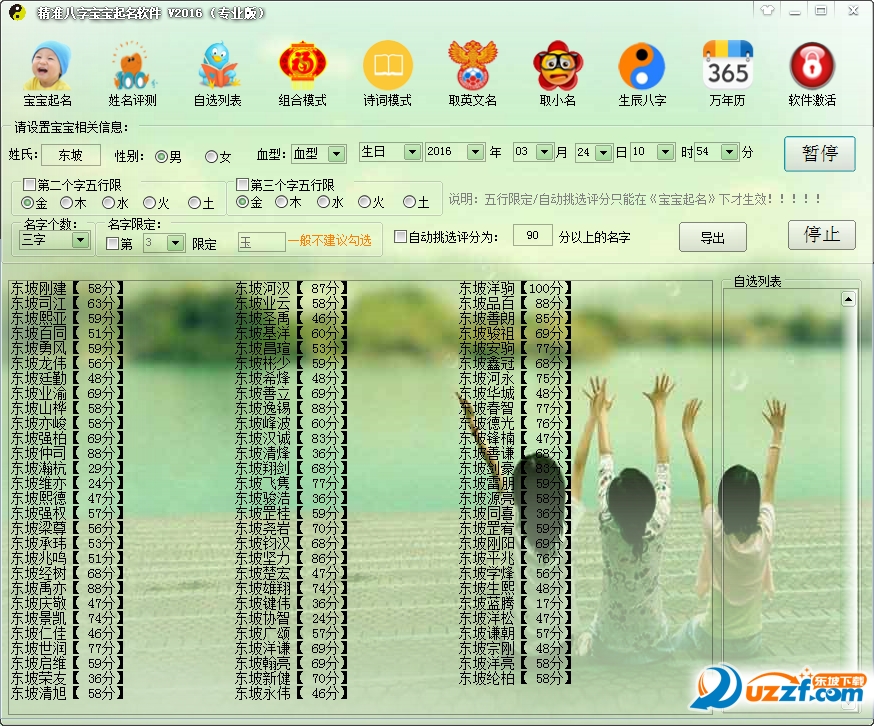
Task: Enable 第三个字五行限 checkbox
Action: [x=242, y=184]
